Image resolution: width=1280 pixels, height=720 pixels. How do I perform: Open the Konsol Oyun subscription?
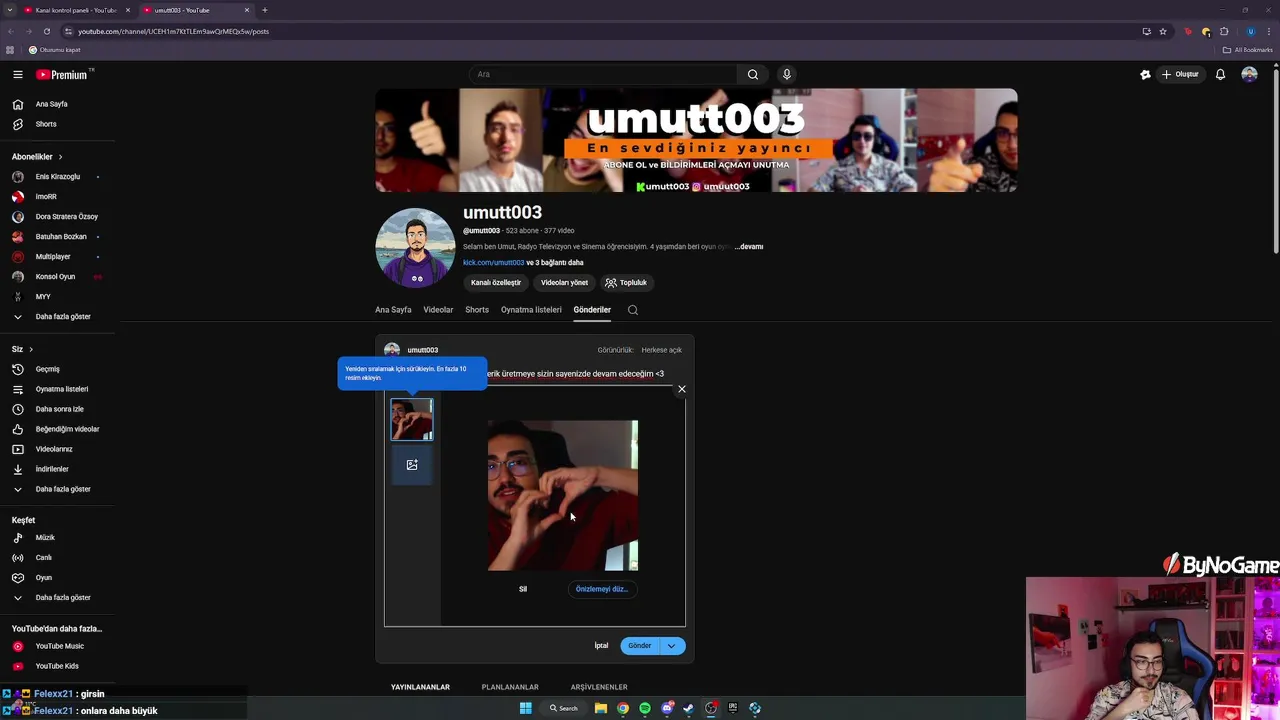point(55,277)
